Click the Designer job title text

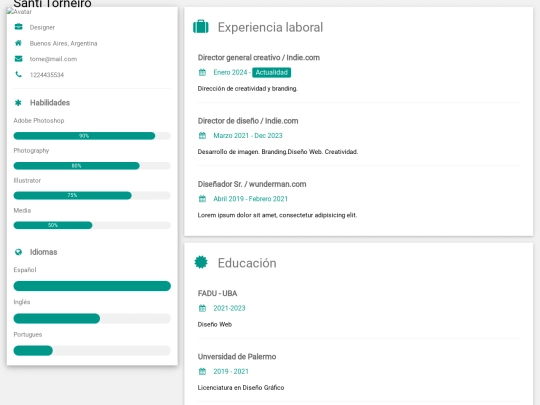[x=42, y=27]
